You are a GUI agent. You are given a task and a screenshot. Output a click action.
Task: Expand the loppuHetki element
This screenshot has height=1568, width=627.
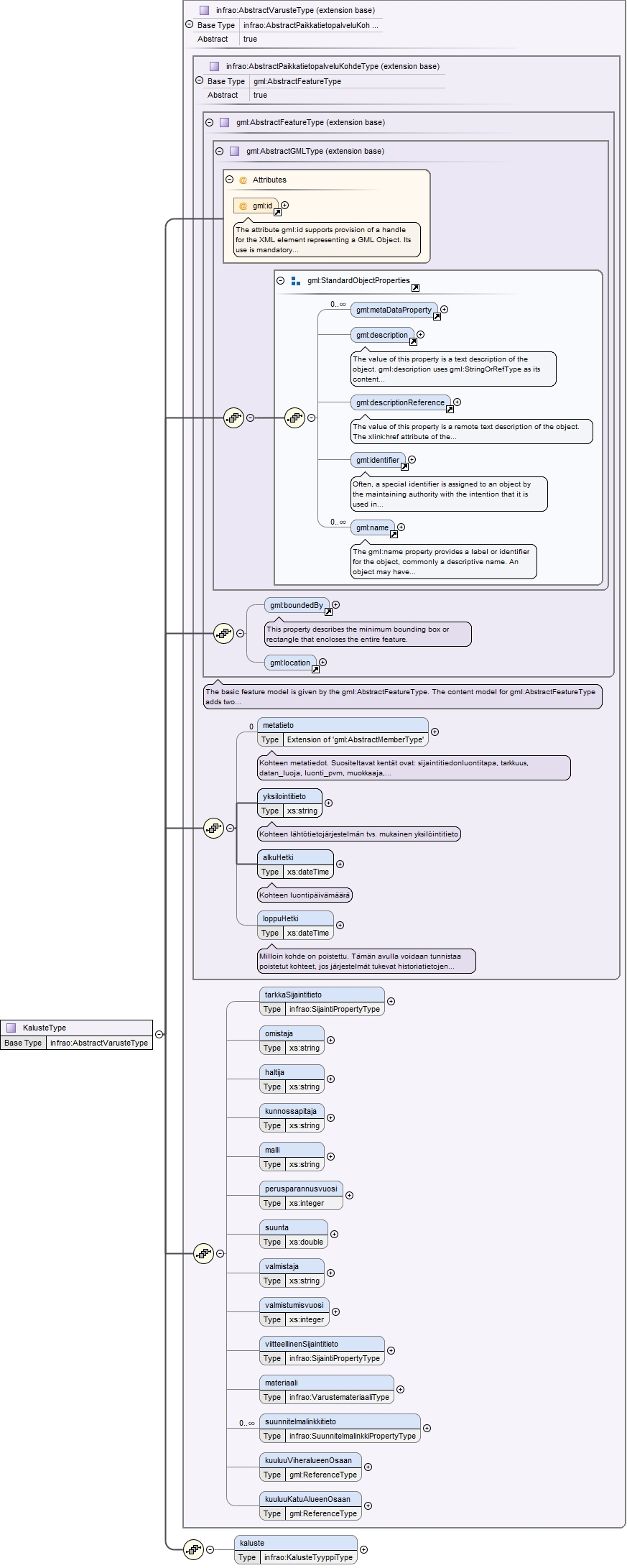tap(340, 926)
